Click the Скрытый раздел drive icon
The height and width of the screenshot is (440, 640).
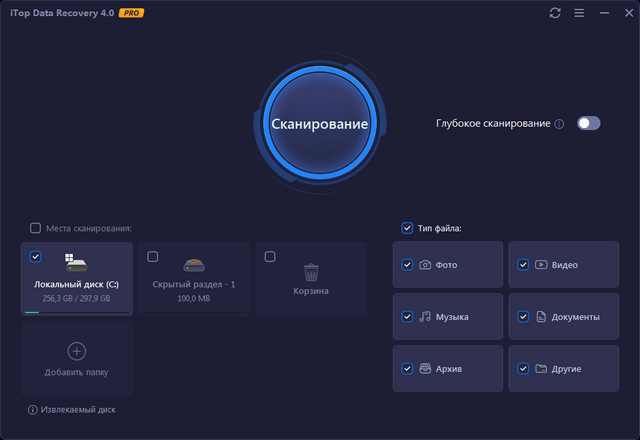point(193,266)
